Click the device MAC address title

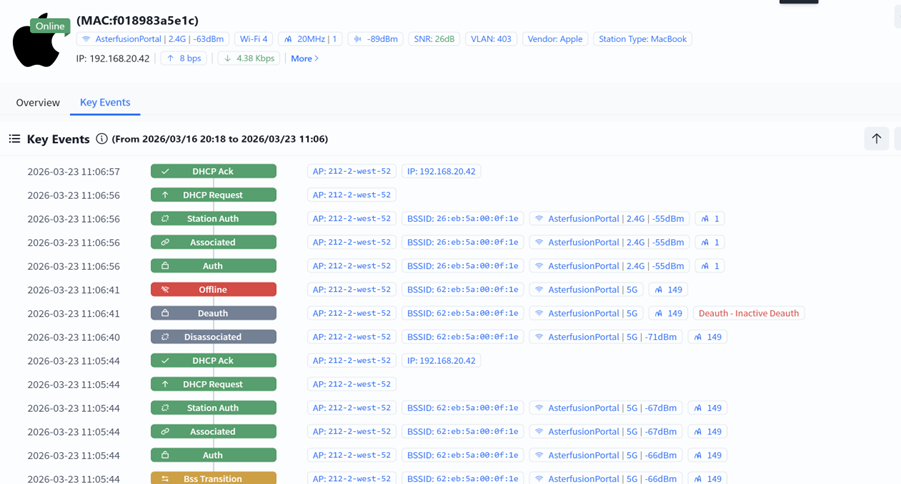[x=137, y=20]
